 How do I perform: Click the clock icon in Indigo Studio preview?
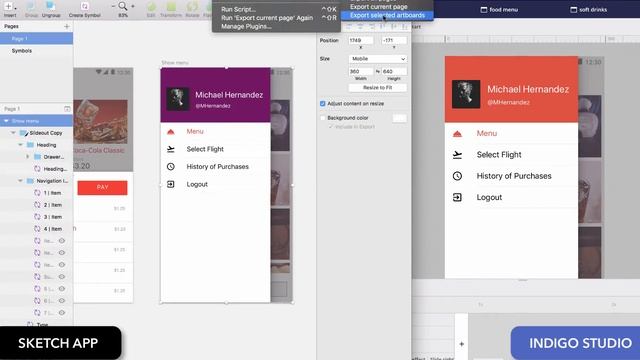[457, 176]
